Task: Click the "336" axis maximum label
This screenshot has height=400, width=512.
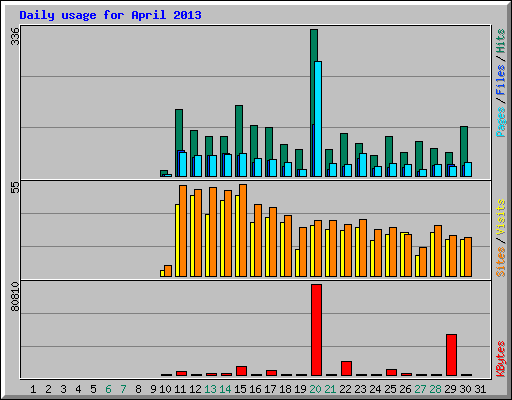Action: click(x=15, y=36)
